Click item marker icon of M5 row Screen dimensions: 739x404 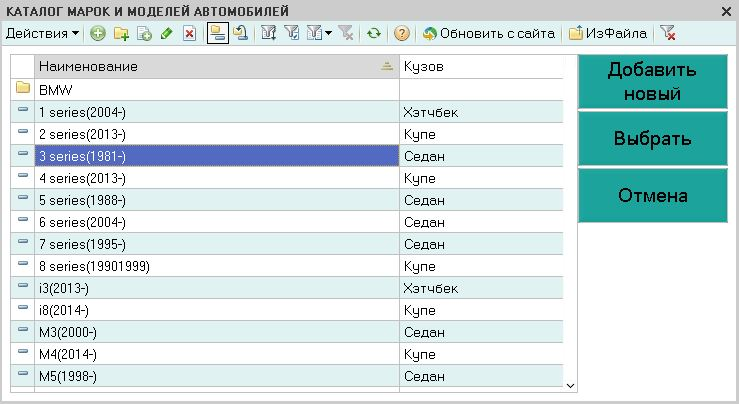(x=23, y=373)
